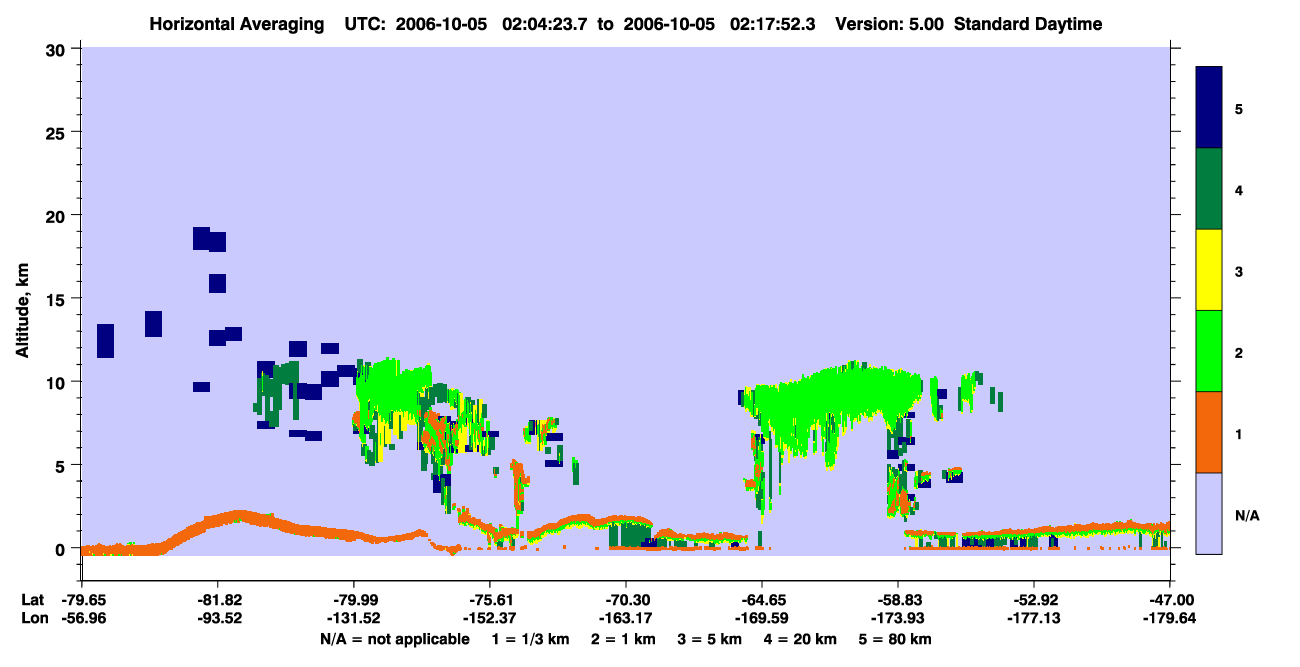Click the legend note '4 = 20 km'
This screenshot has height=667, width=1300.
801,639
